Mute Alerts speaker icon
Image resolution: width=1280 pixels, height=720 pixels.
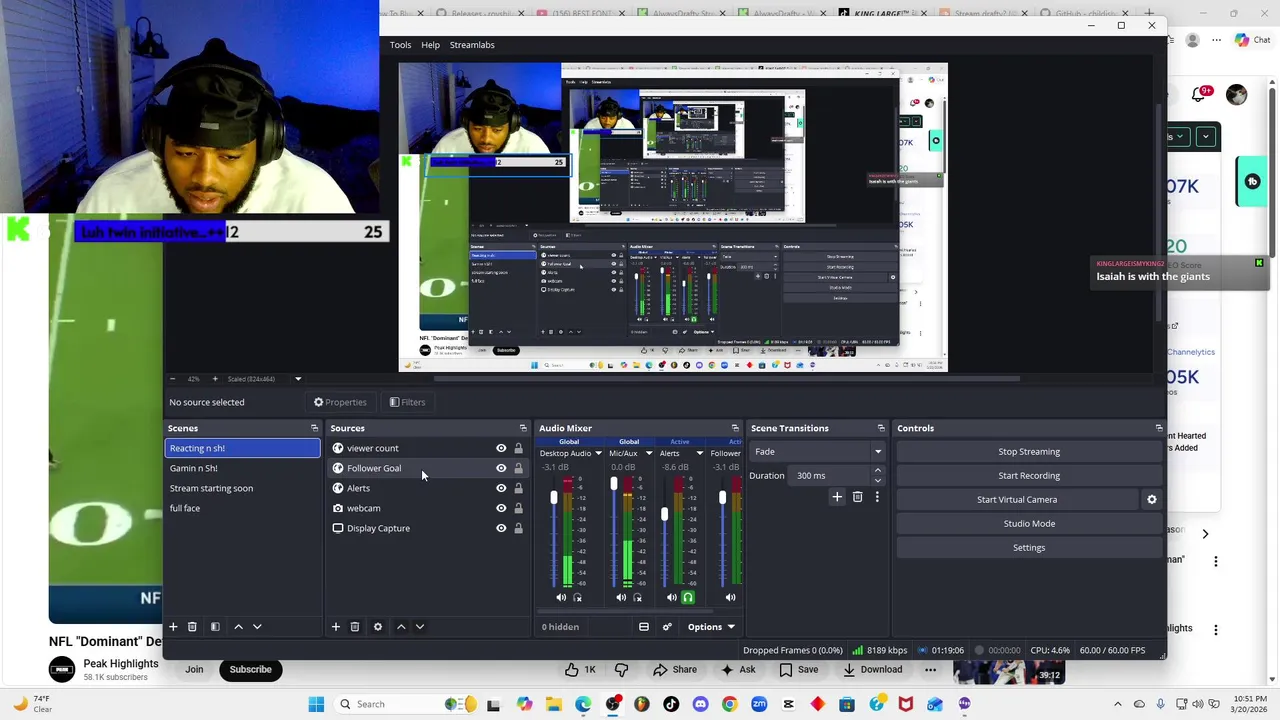(x=672, y=598)
